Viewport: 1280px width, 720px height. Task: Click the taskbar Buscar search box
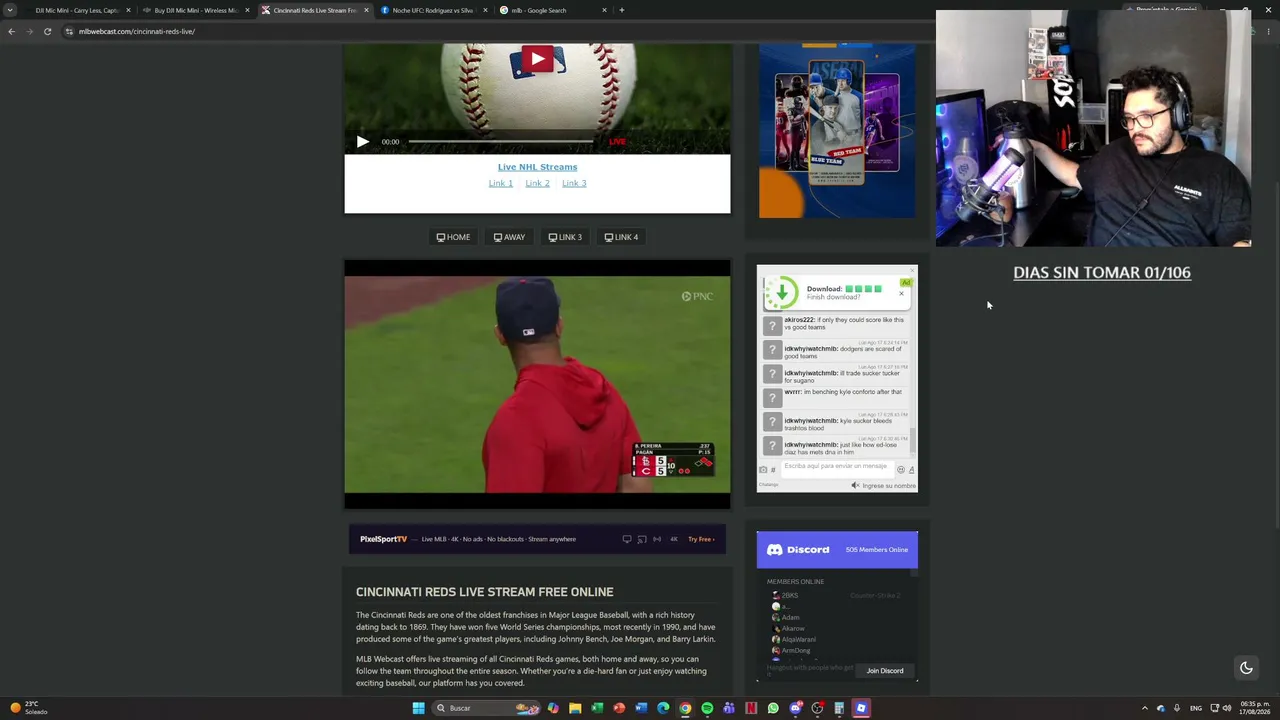(486, 708)
